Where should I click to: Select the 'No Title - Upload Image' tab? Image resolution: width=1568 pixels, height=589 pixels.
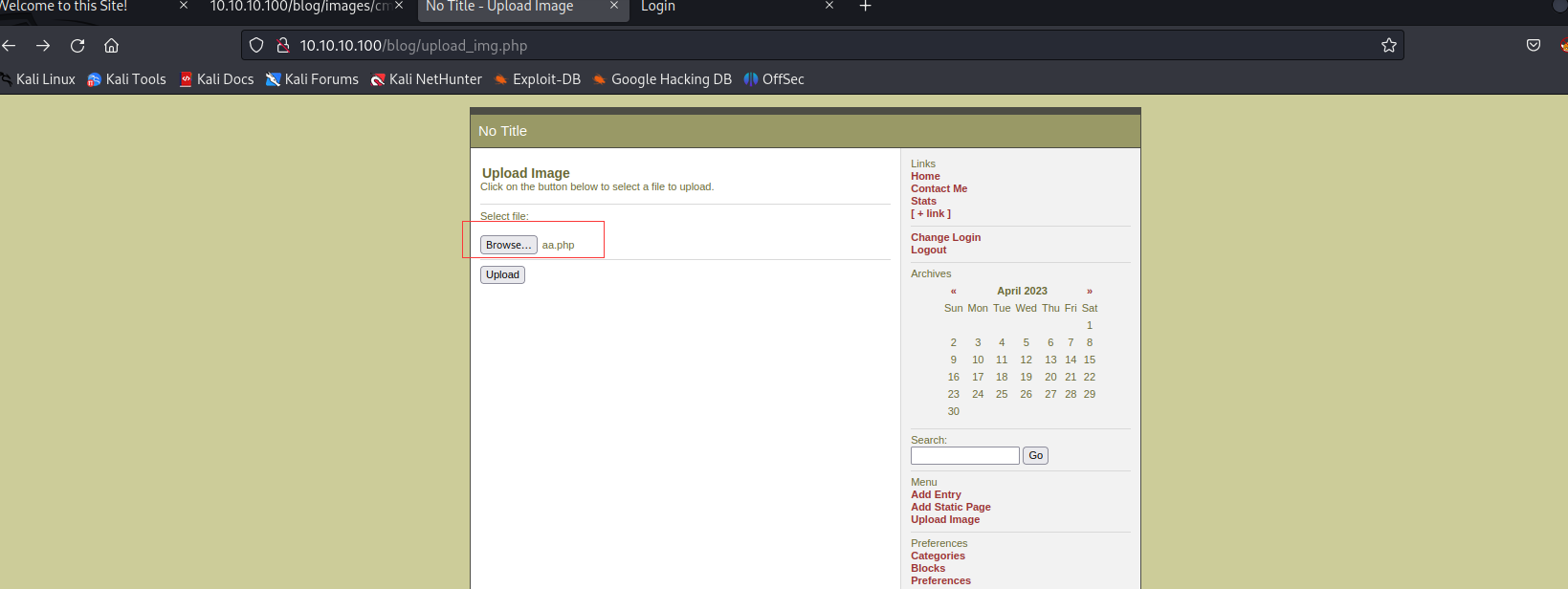coord(499,6)
